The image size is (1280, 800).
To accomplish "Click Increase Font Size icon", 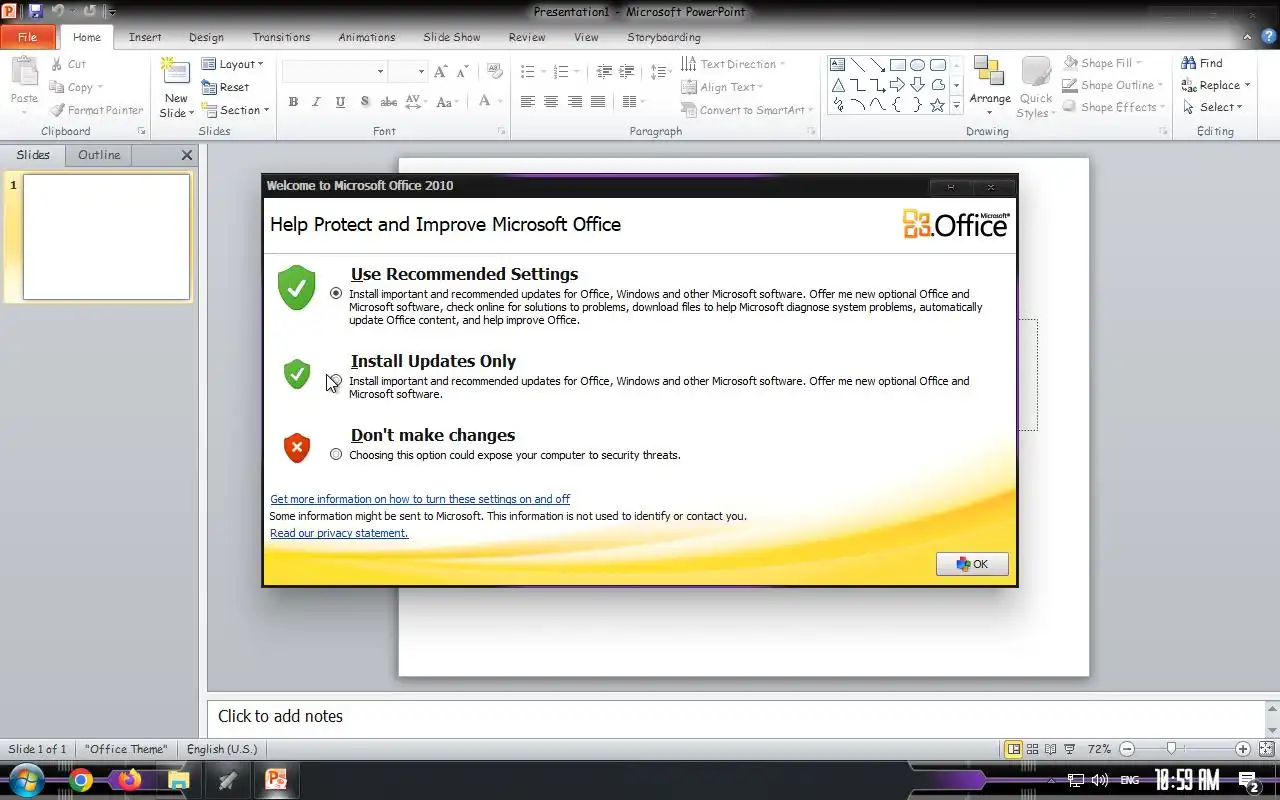I will pos(441,72).
